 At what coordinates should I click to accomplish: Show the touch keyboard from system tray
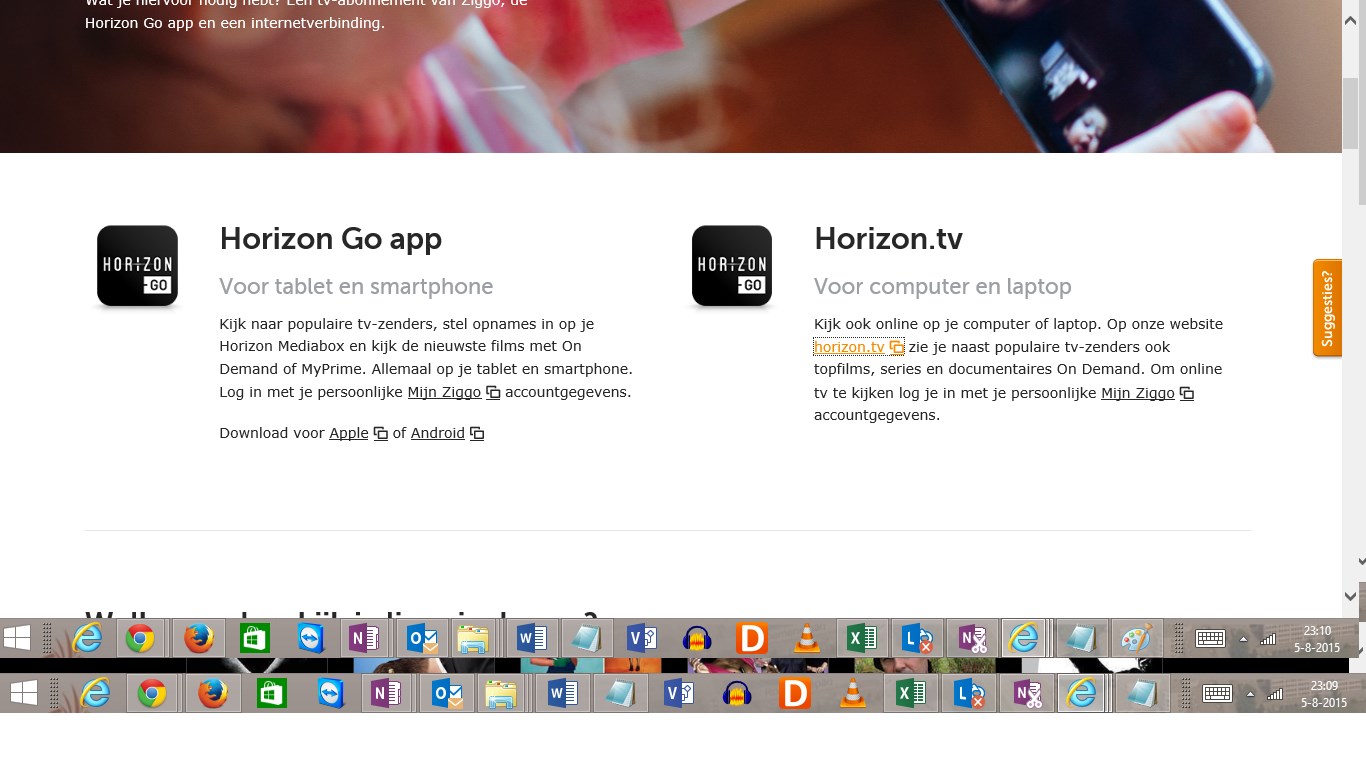(1213, 637)
